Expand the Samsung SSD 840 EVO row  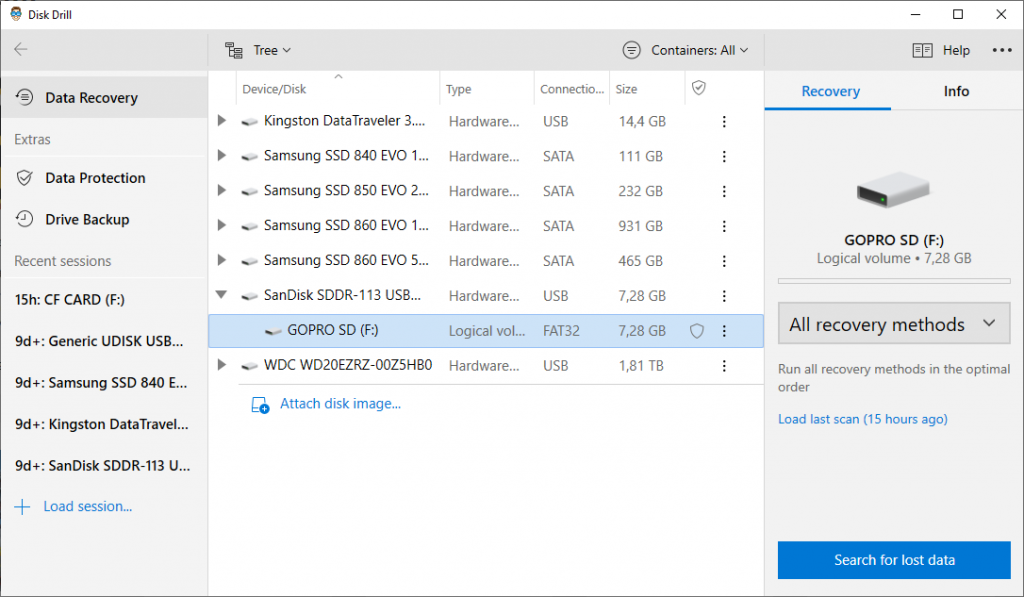pos(222,155)
